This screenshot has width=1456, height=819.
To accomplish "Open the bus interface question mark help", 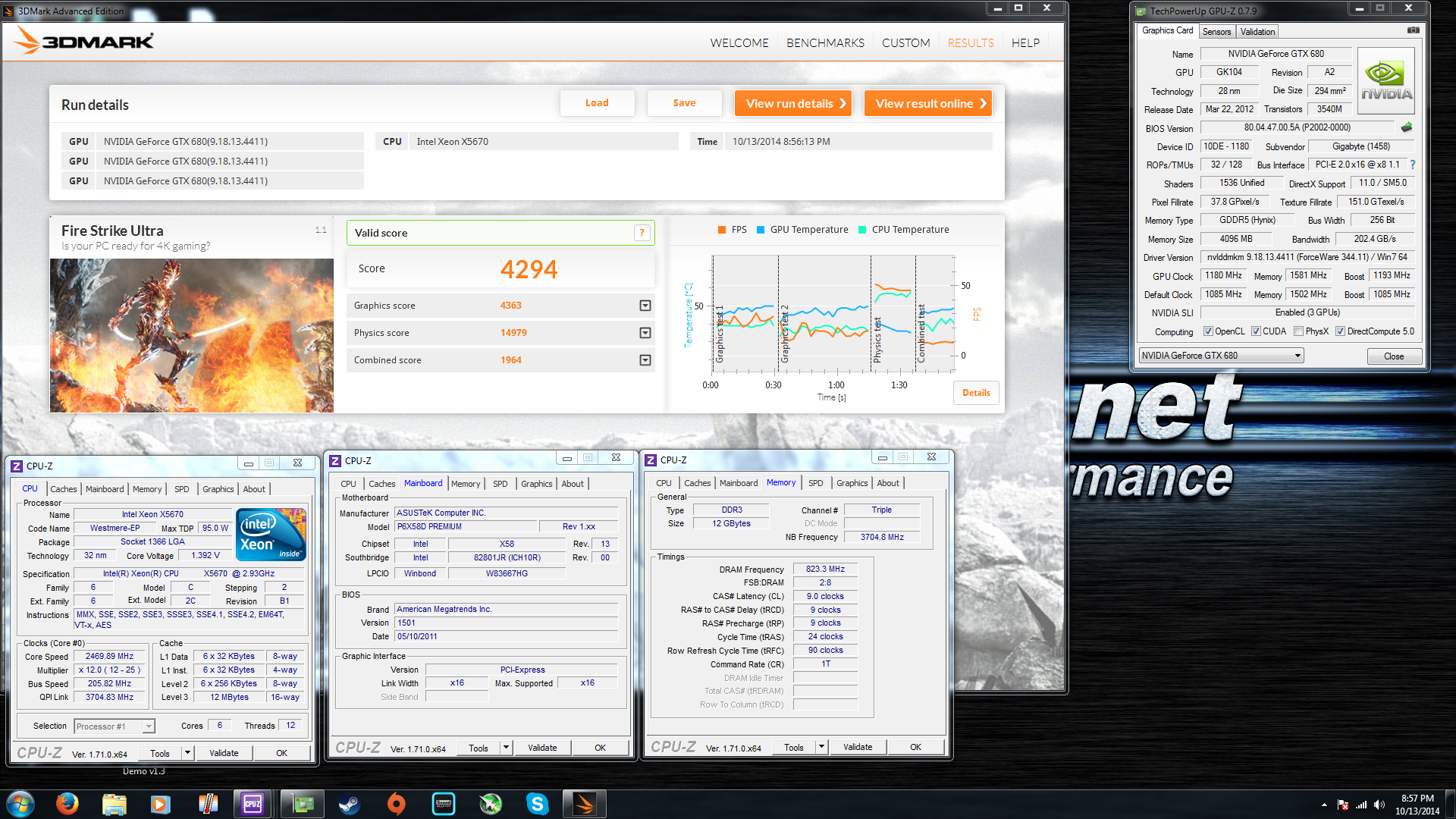I will click(1413, 165).
